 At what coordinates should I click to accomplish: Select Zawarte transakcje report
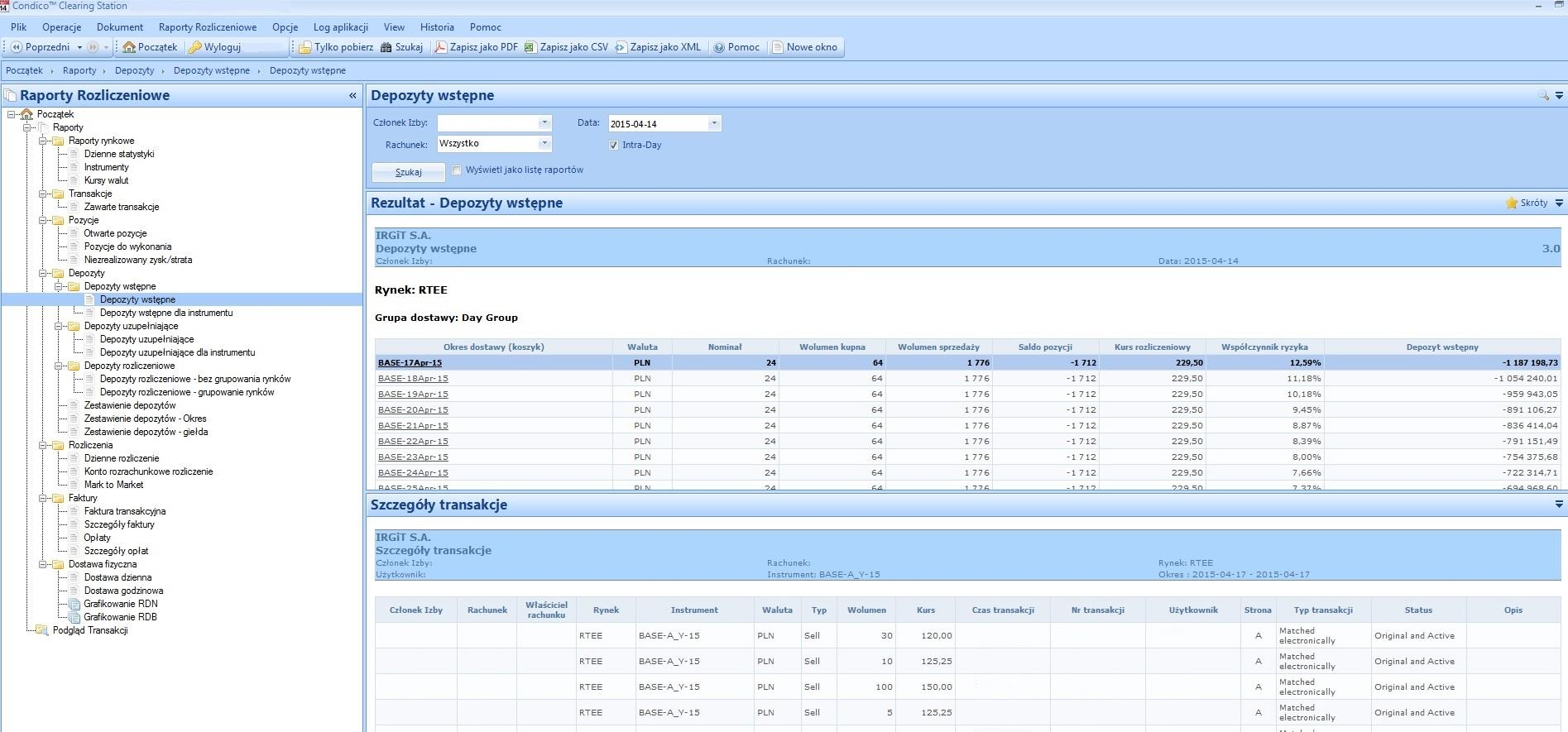click(x=122, y=207)
